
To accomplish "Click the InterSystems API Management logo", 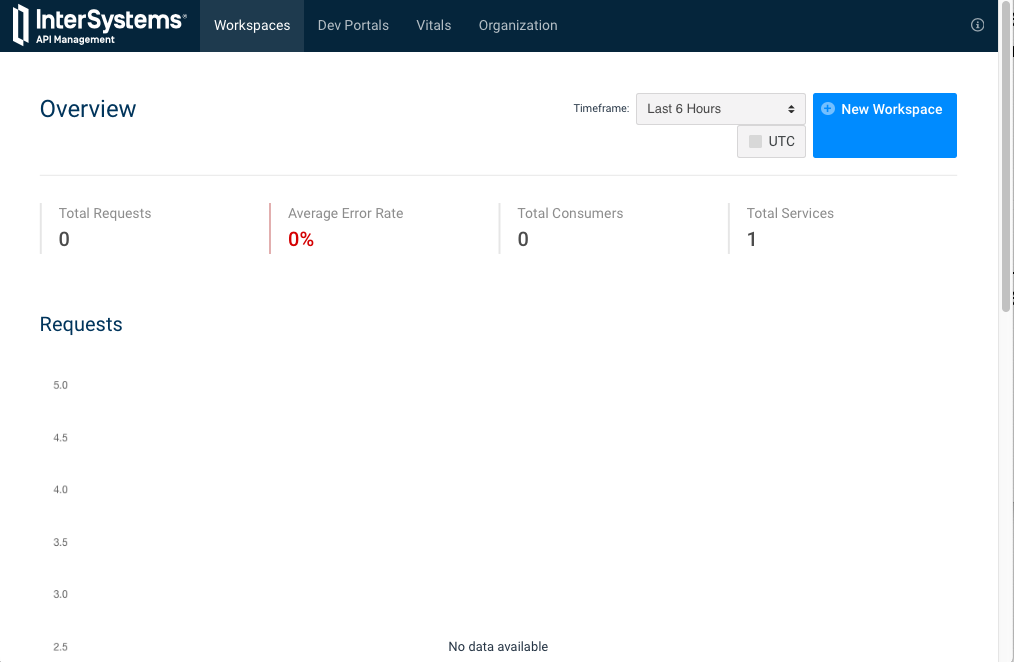I will pos(97,25).
